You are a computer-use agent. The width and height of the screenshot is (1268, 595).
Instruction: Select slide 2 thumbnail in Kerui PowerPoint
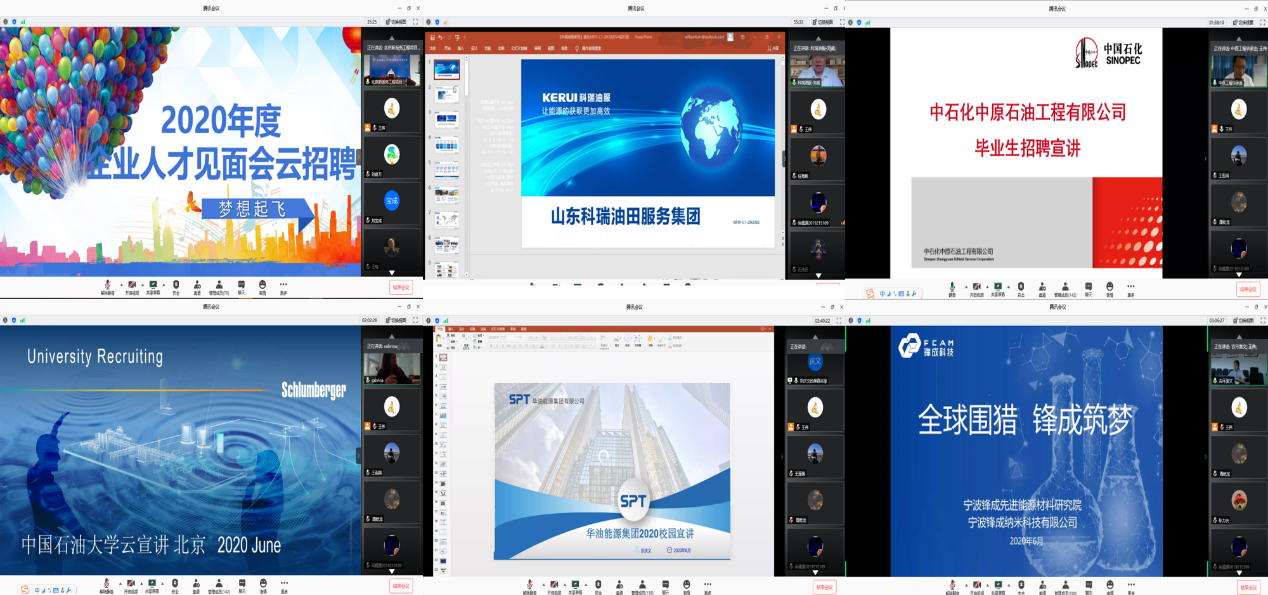(x=447, y=94)
